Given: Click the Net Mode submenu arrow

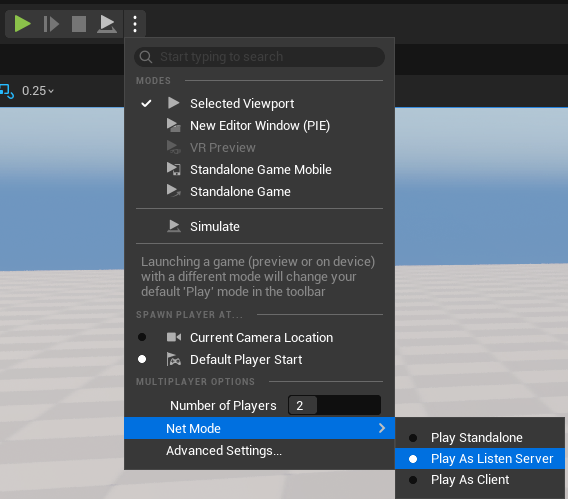Looking at the screenshot, I should tap(382, 428).
